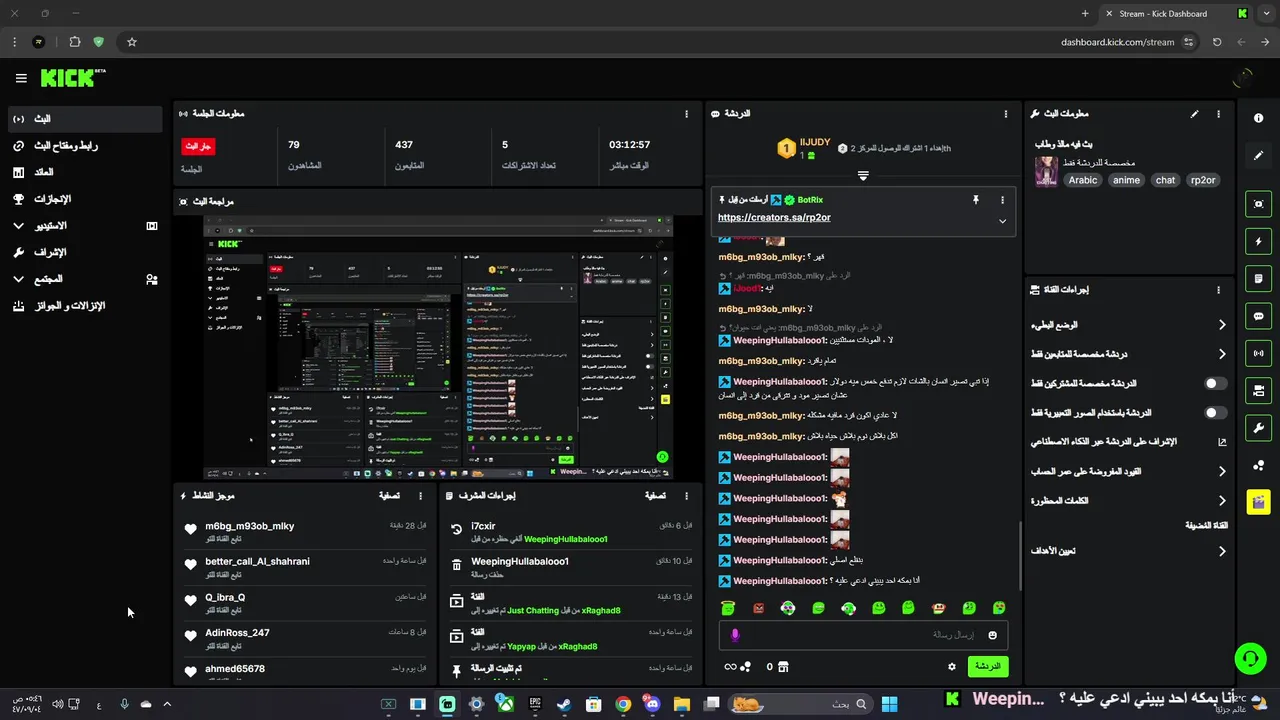Click the pencil edit icon in the right rail

coord(1258,156)
